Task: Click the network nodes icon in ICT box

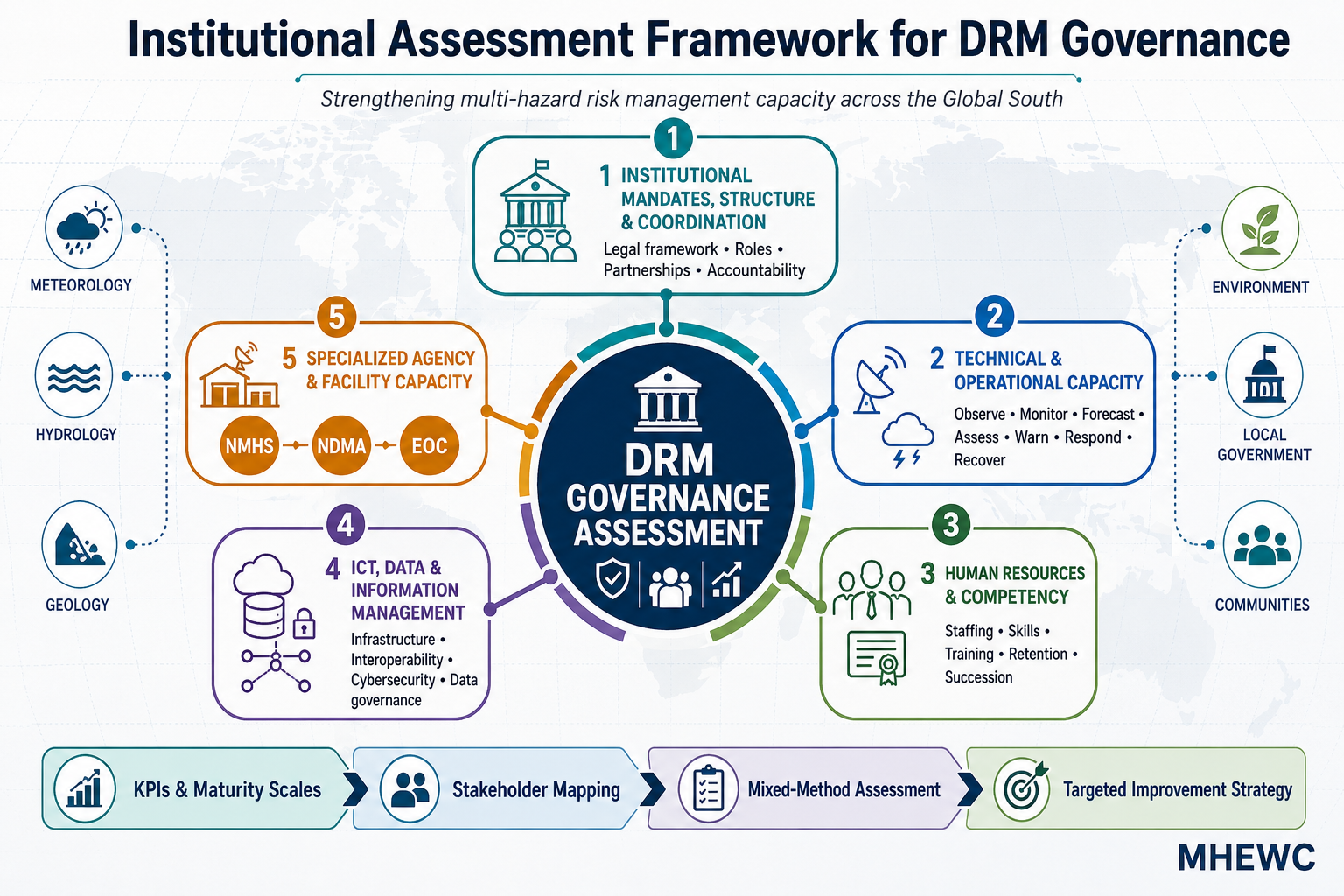Action: tap(276, 669)
